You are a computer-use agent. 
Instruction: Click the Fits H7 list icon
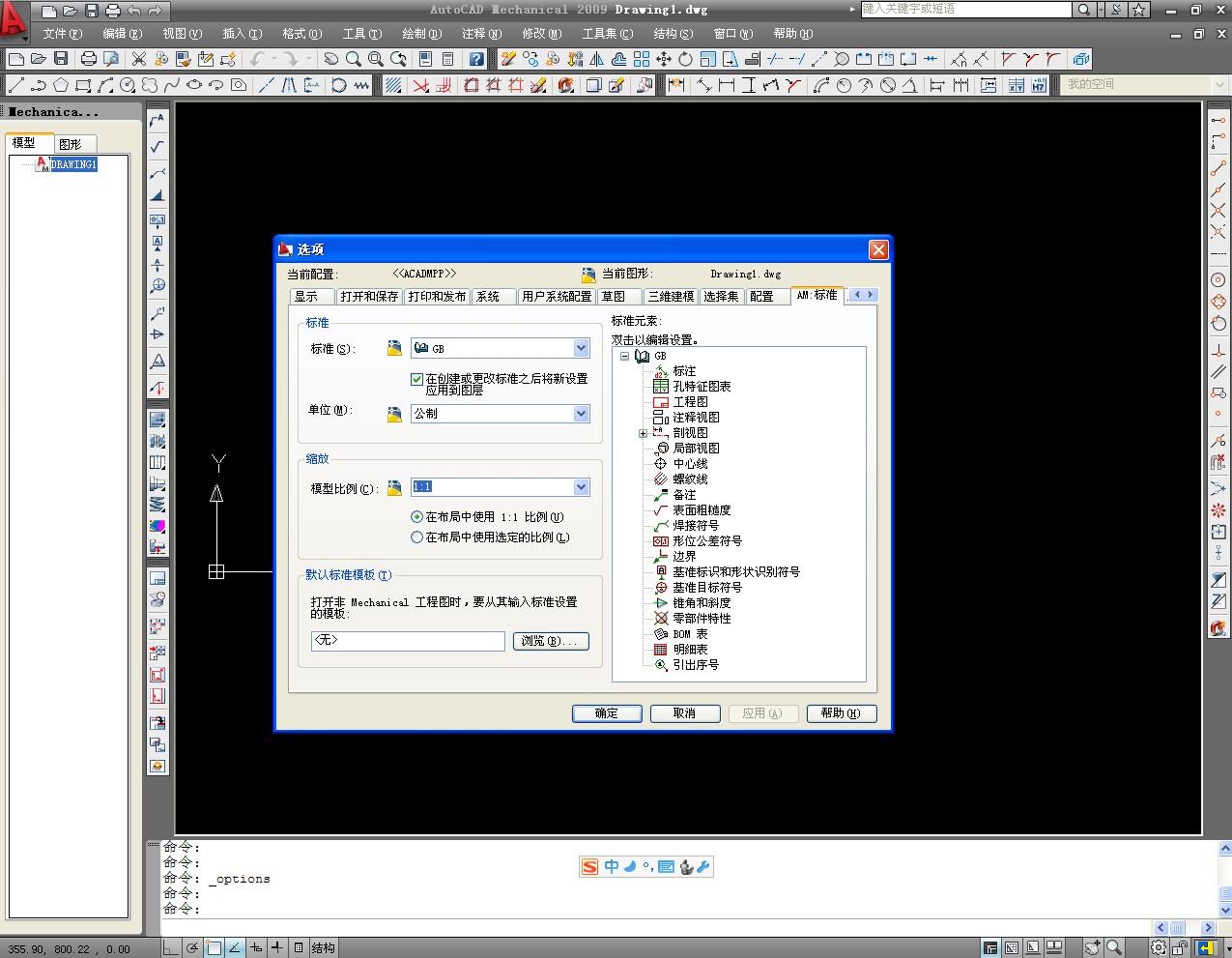point(1039,85)
